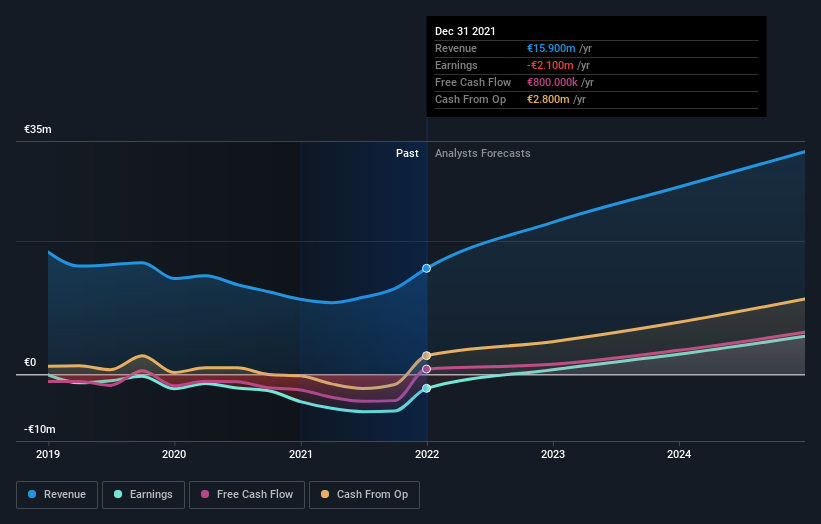Click the 2023 x-axis label

[x=553, y=454]
